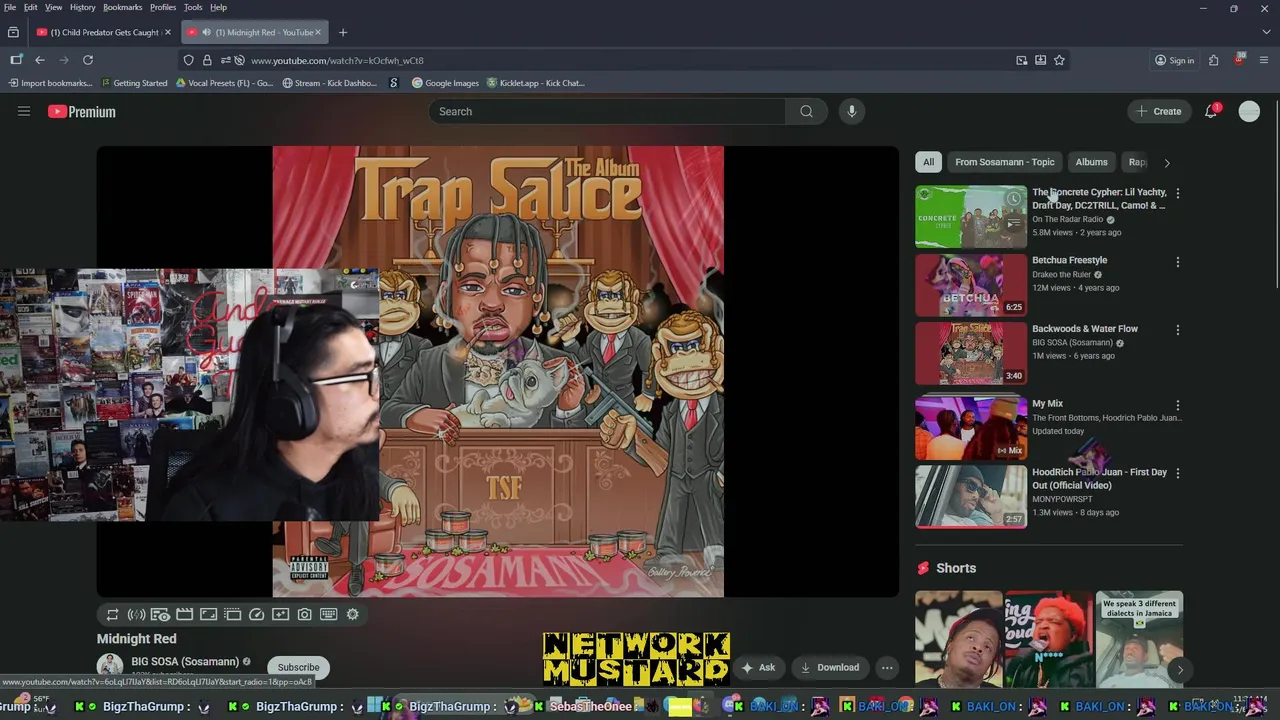Click the tracking protection shield icon
This screenshot has height=720, width=1280.
(188, 60)
